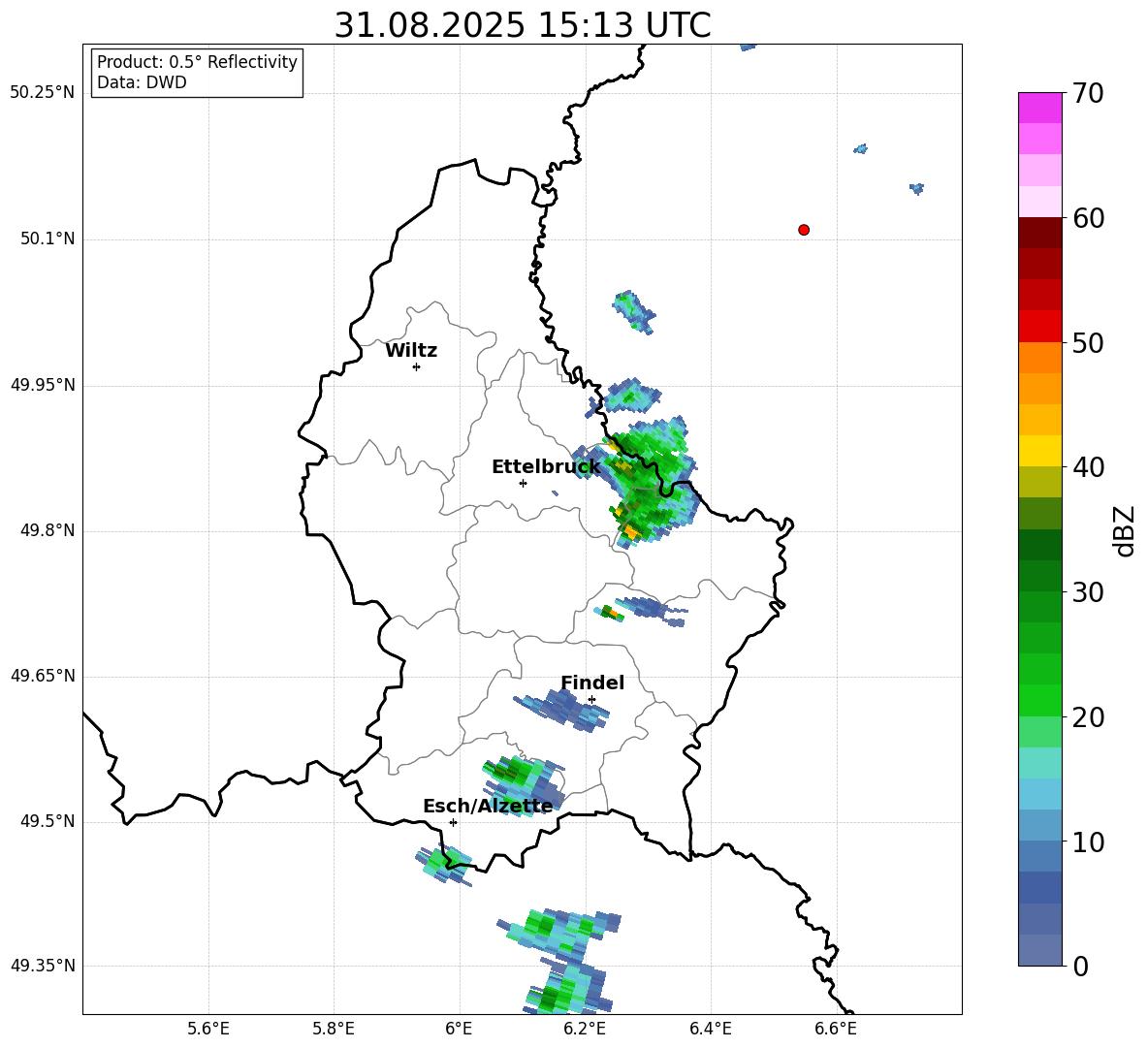Click the light blue colorbar segment above 10

tap(1039, 826)
